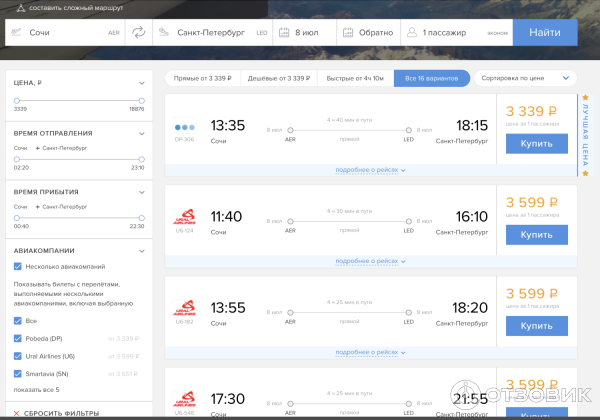
Task: Click departure time end handle 23:10
Action: (x=142, y=159)
